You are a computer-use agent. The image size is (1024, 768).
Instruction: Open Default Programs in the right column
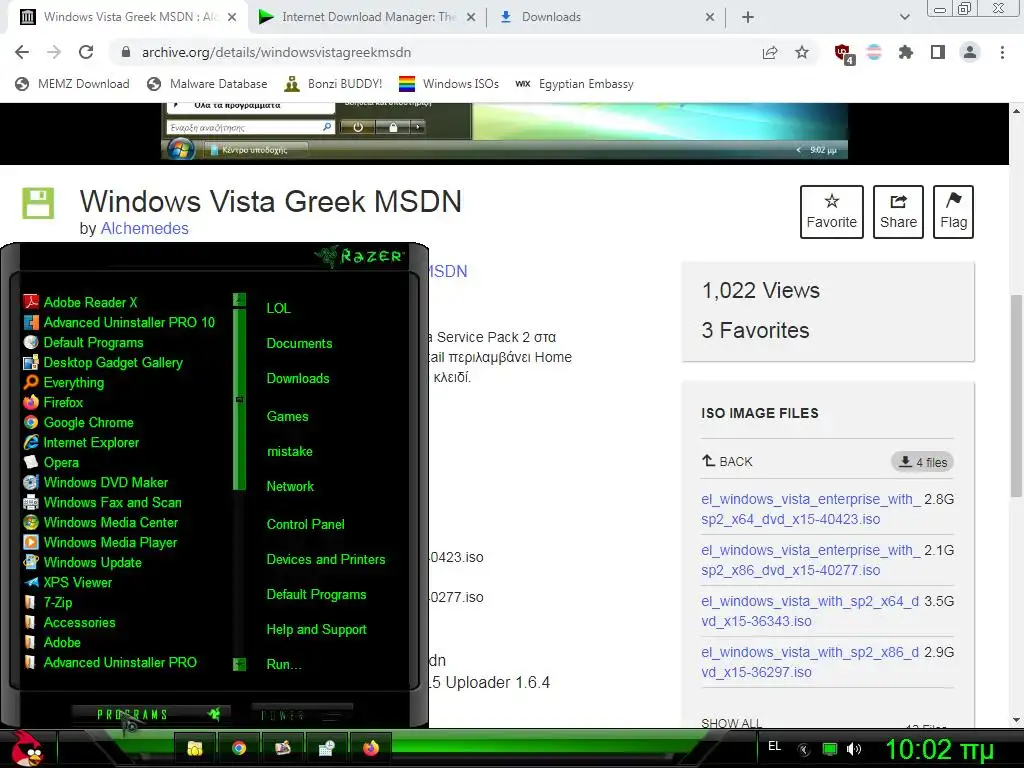316,595
